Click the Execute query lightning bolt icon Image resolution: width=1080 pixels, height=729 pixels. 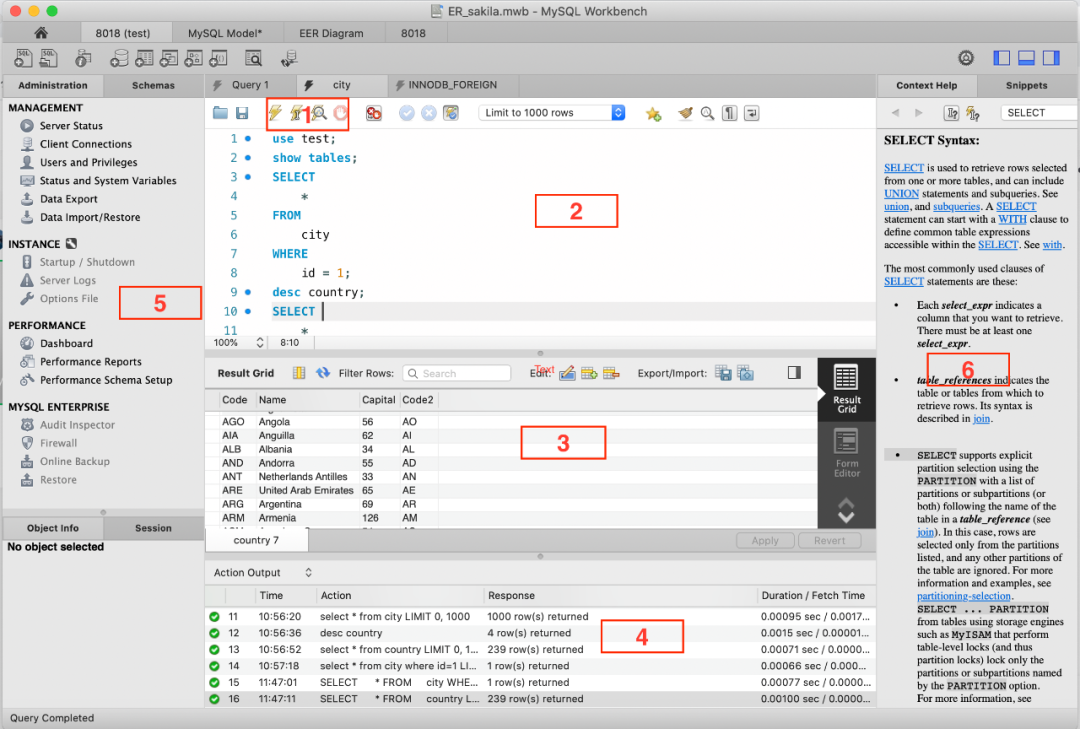pyautogui.click(x=275, y=114)
